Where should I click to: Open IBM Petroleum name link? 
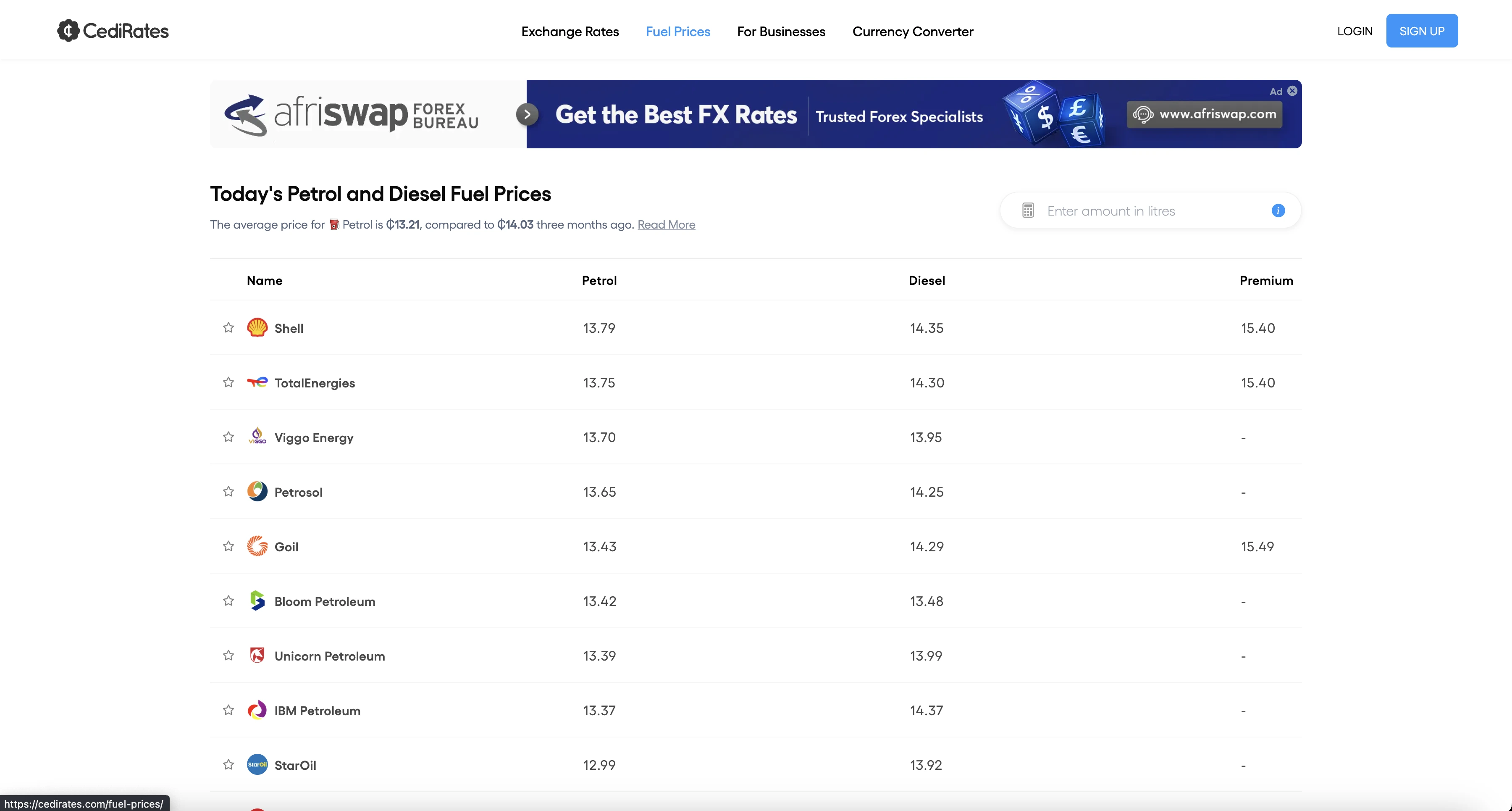[x=317, y=711]
